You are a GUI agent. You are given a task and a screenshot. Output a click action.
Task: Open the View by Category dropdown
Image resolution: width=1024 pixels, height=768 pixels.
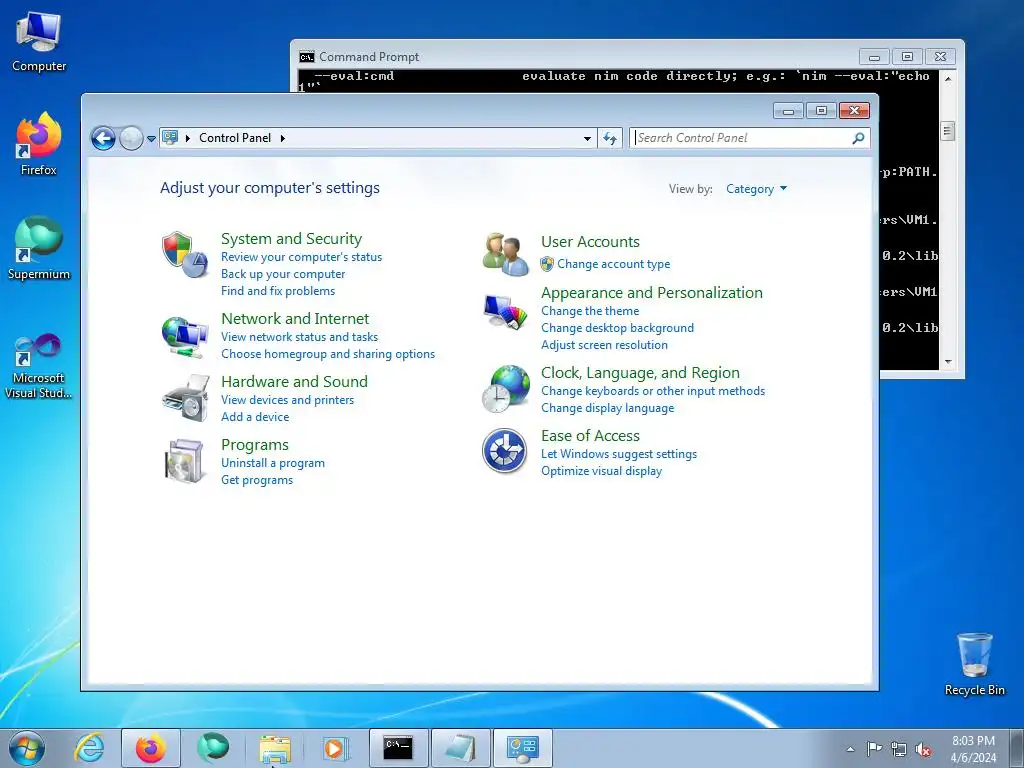[x=756, y=189]
